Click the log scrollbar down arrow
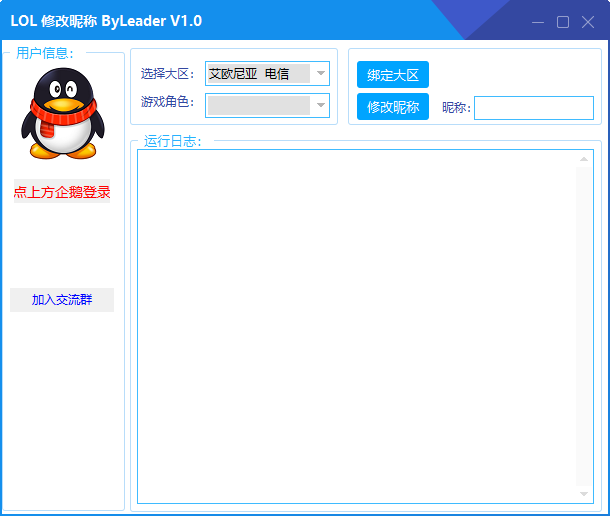The height and width of the screenshot is (516, 610). [x=584, y=494]
